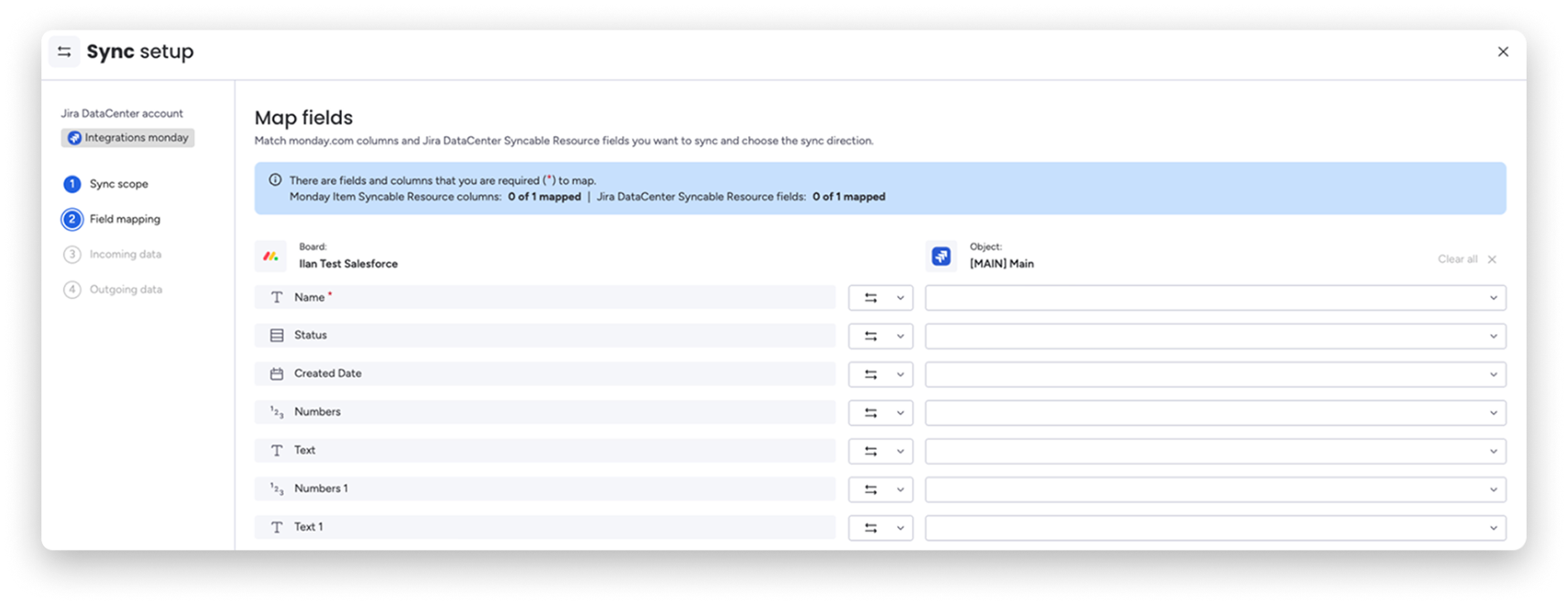Viewport: 1568px width, 605px height.
Task: Open Jira field dropdown for Text row
Action: 1215,451
